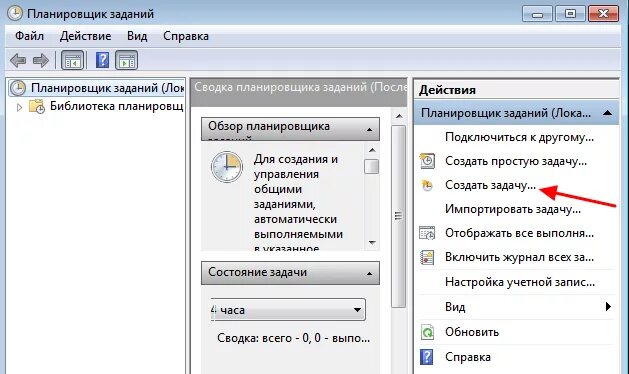Viewport: 629px width, 374px height.
Task: Close the Планировщик заданий window
Action: coord(603,14)
